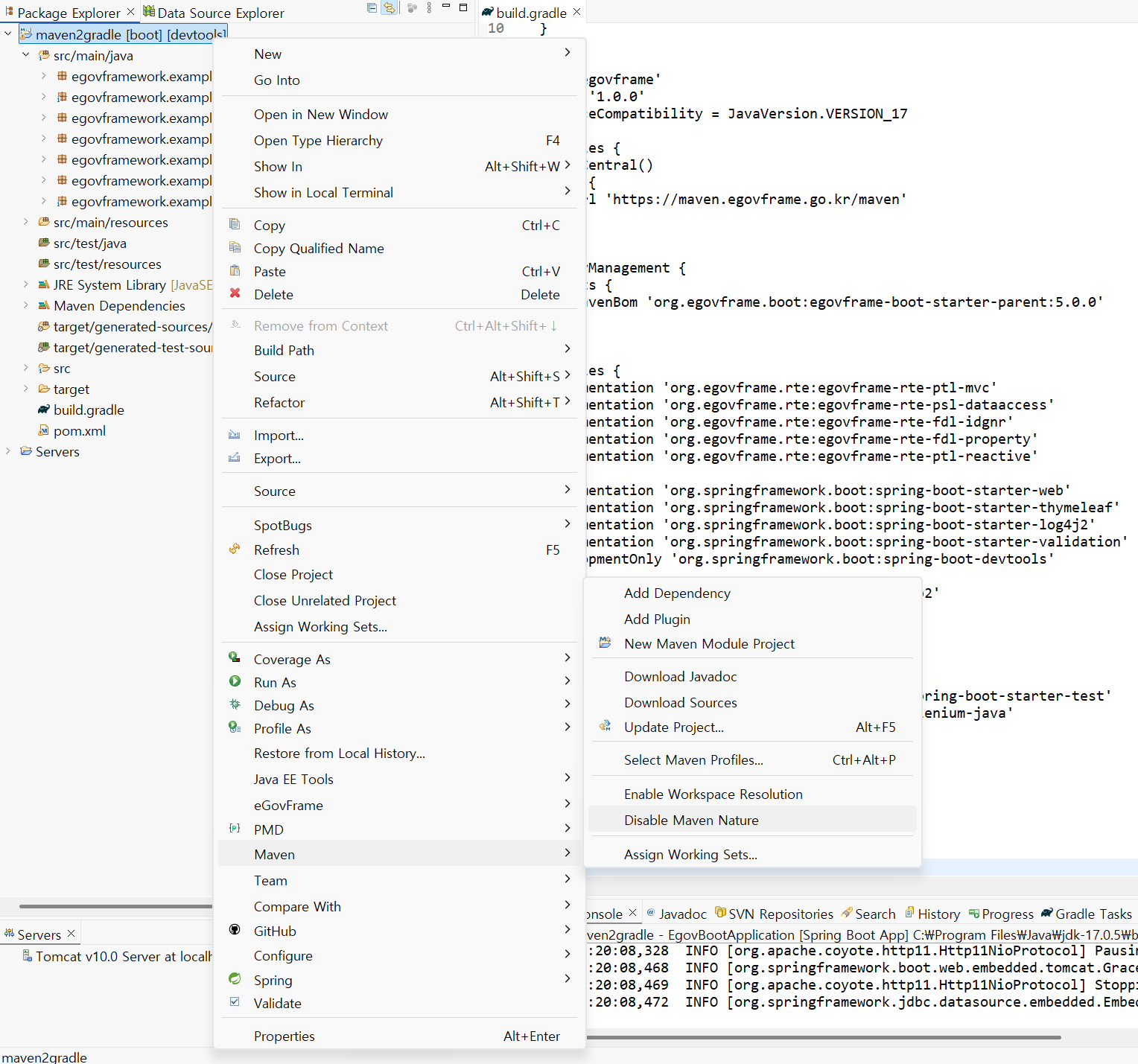Select Enable Workspace Resolution toggle option
Viewport: 1138px width, 1064px height.
[713, 794]
